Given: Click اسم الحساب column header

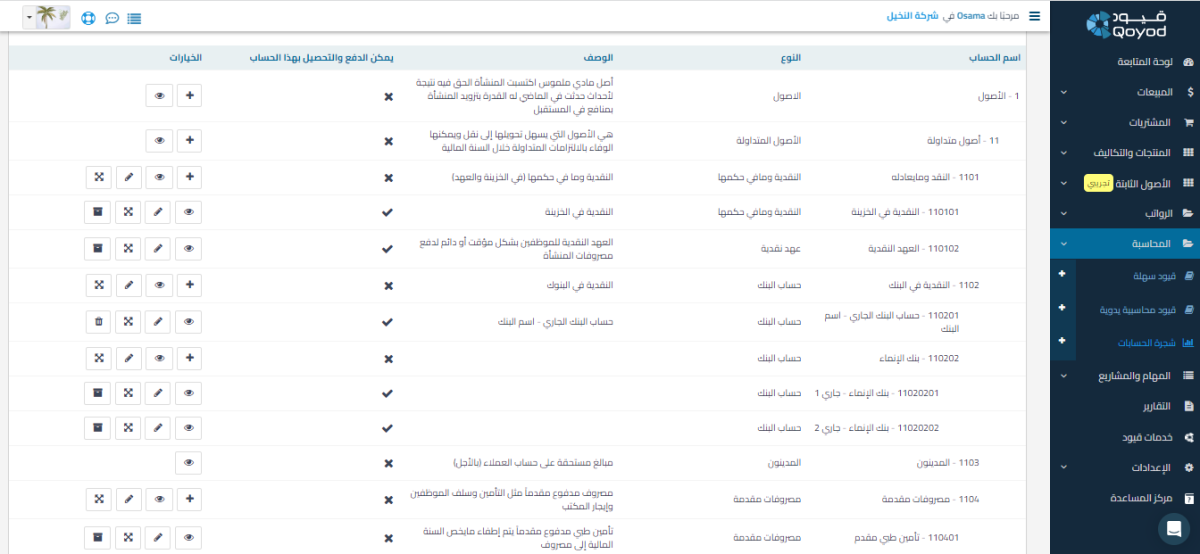Looking at the screenshot, I should [x=996, y=58].
